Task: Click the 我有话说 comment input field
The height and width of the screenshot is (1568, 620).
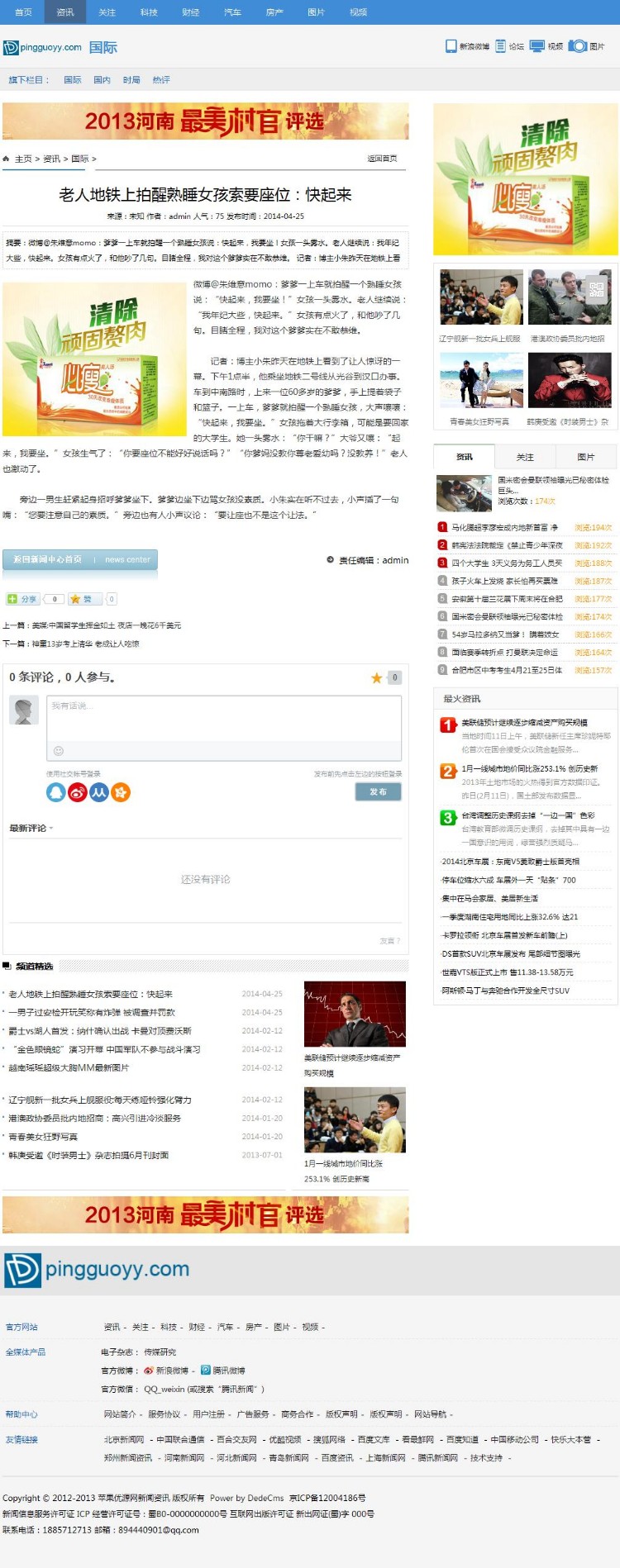Action: (224, 719)
